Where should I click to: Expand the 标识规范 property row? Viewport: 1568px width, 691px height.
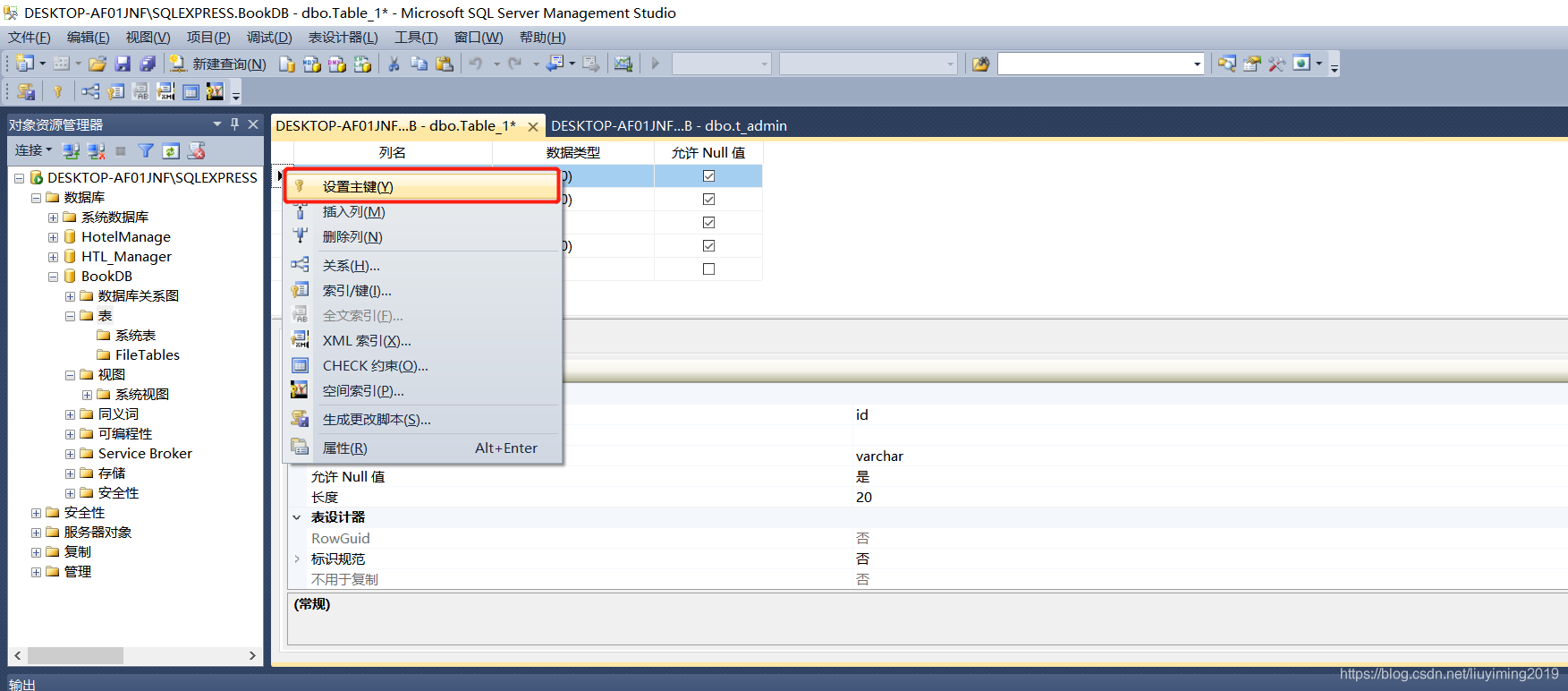[x=297, y=559]
